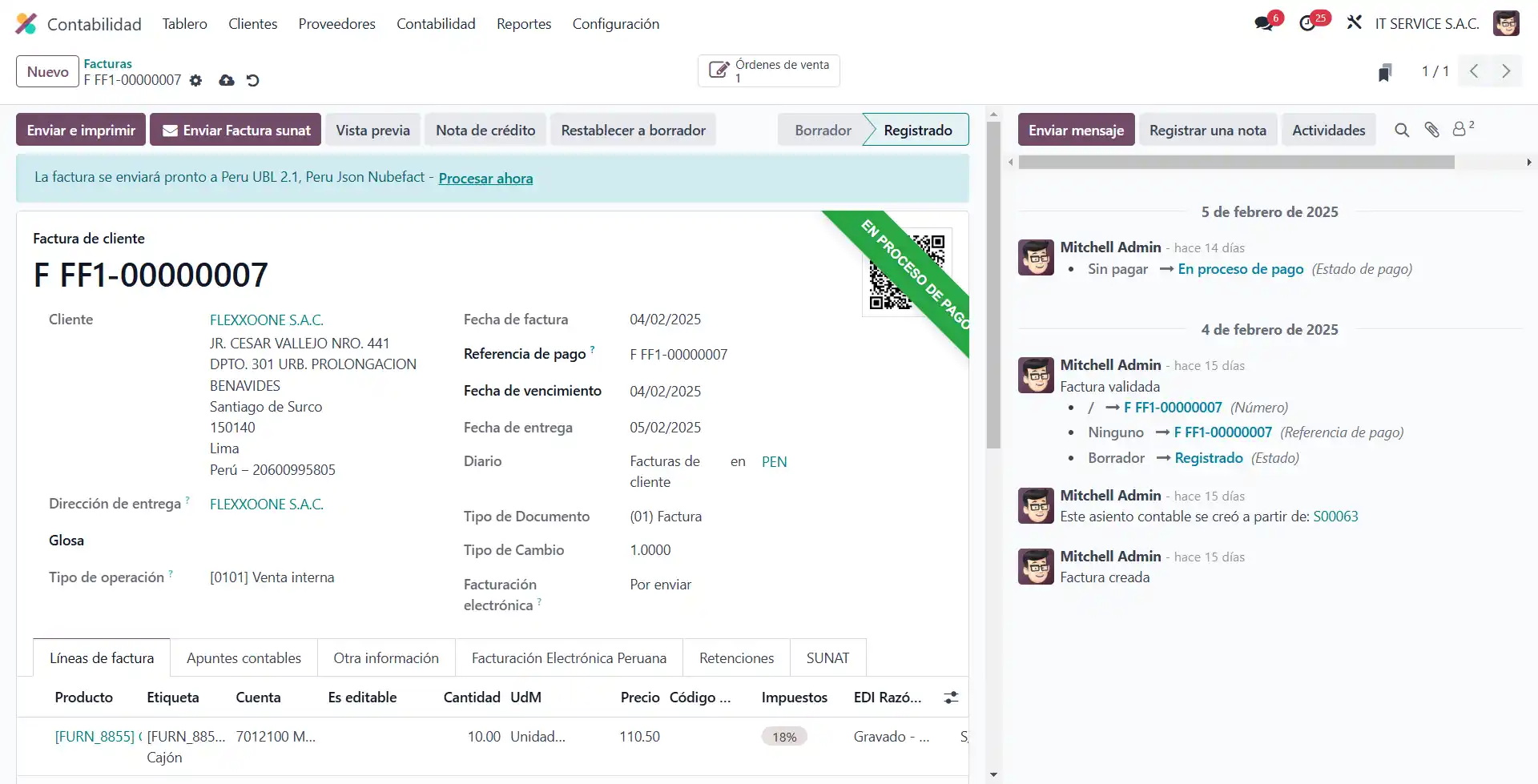The image size is (1538, 784).
Task: Click the Procesar ahora link
Action: (485, 179)
